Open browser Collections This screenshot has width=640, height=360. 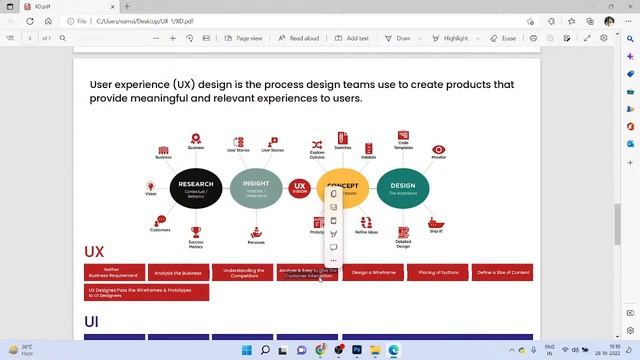point(590,21)
